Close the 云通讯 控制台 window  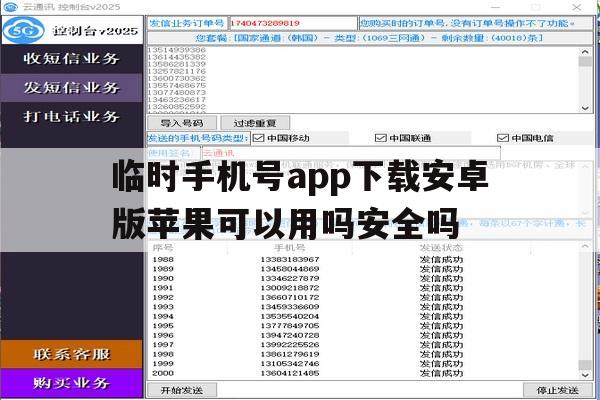[x=577, y=7]
